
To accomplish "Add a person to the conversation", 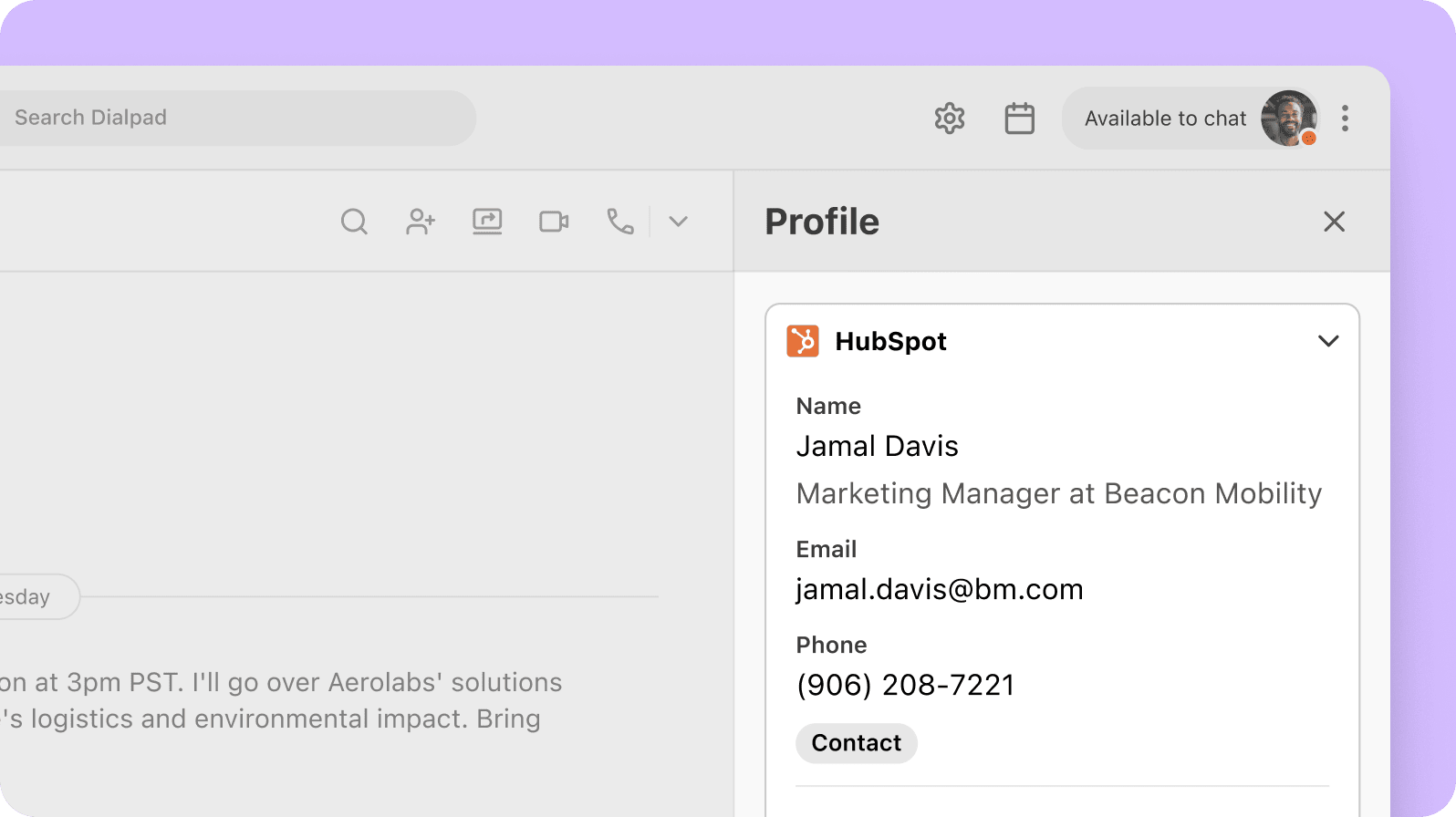I will [x=421, y=222].
